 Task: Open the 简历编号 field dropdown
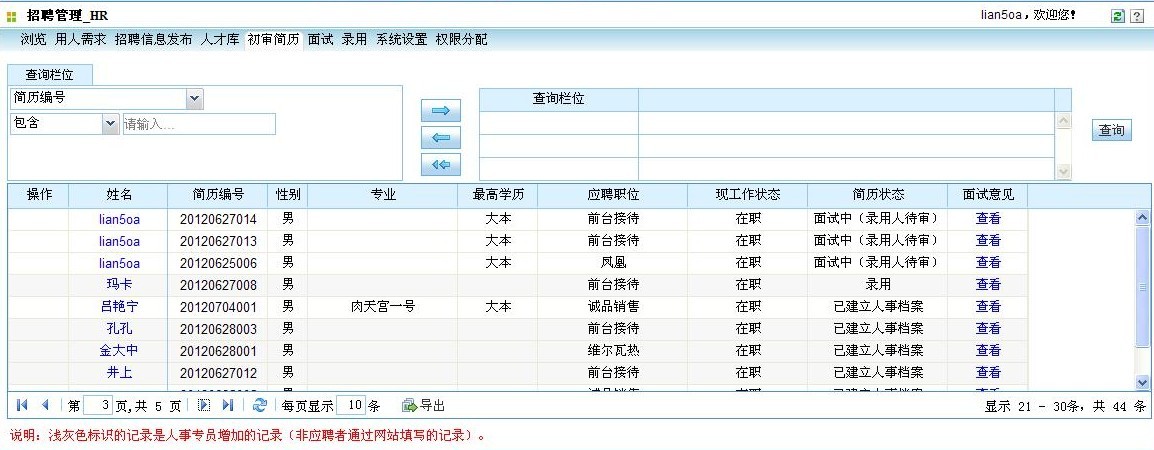click(195, 98)
